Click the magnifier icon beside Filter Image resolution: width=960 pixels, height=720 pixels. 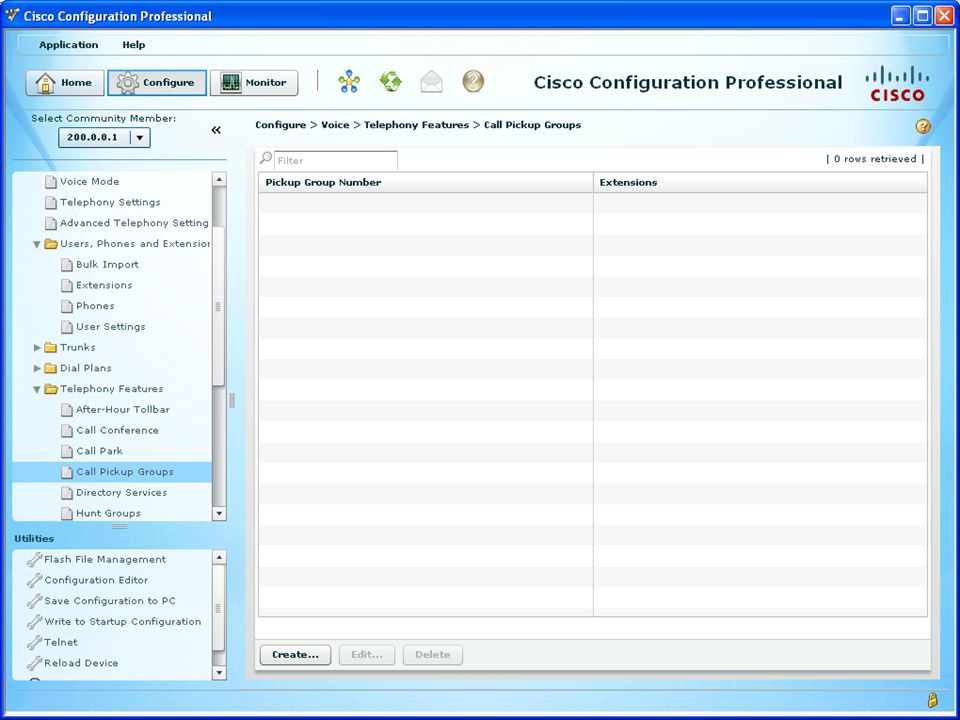click(x=266, y=159)
